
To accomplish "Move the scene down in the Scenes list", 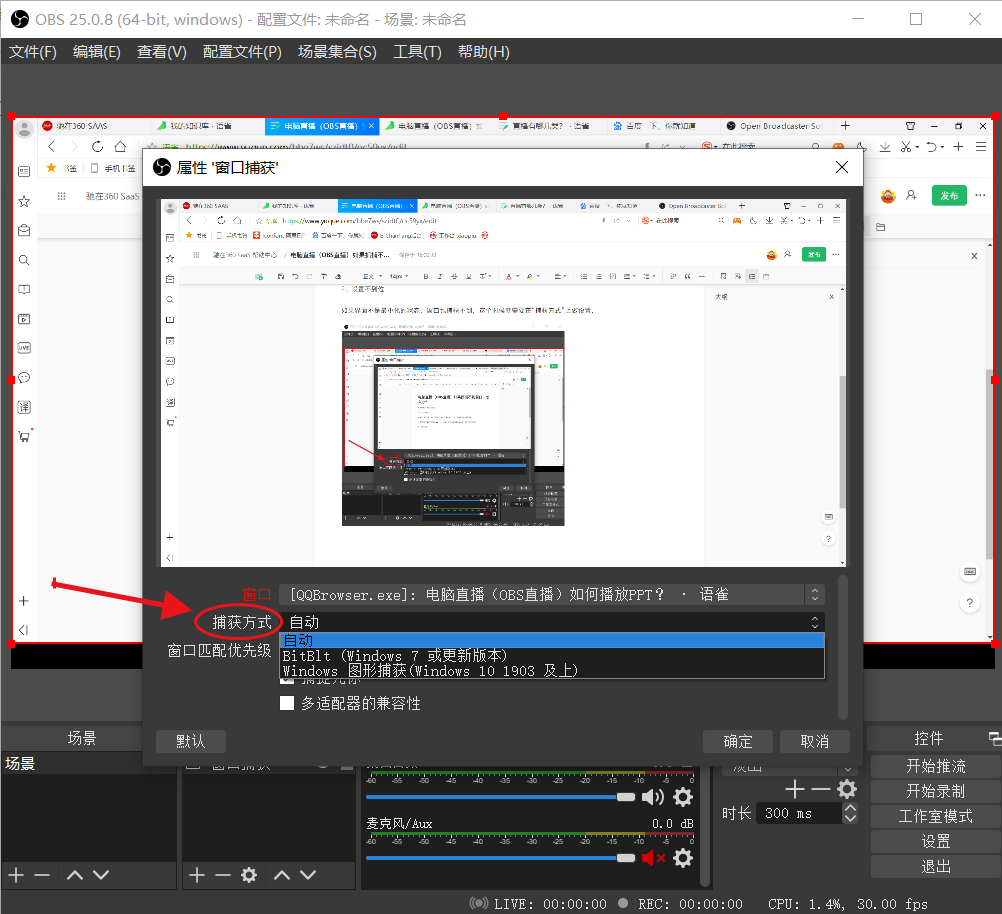I will (x=101, y=875).
